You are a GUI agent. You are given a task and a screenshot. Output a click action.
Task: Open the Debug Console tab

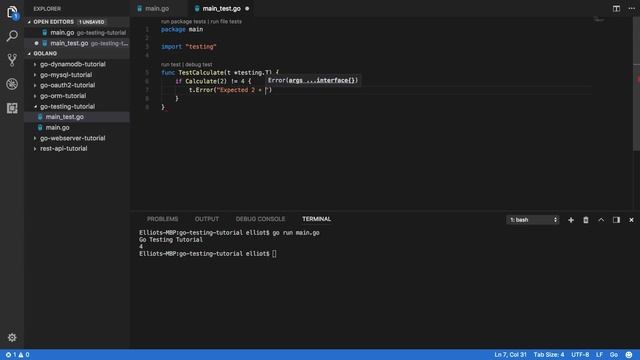point(260,219)
